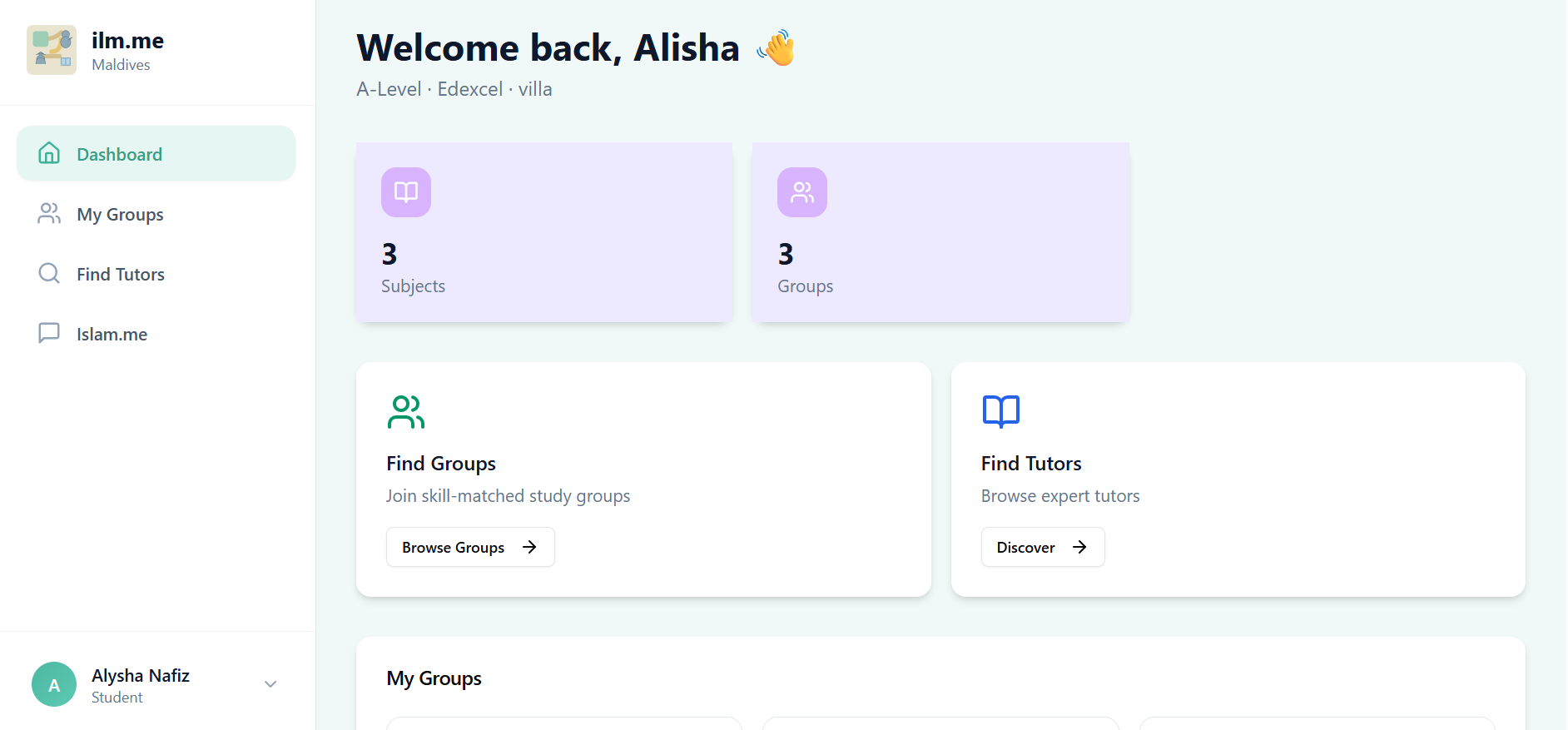Click the purple people icon on Groups card
Screen dimensions: 1568x730
pos(801,191)
